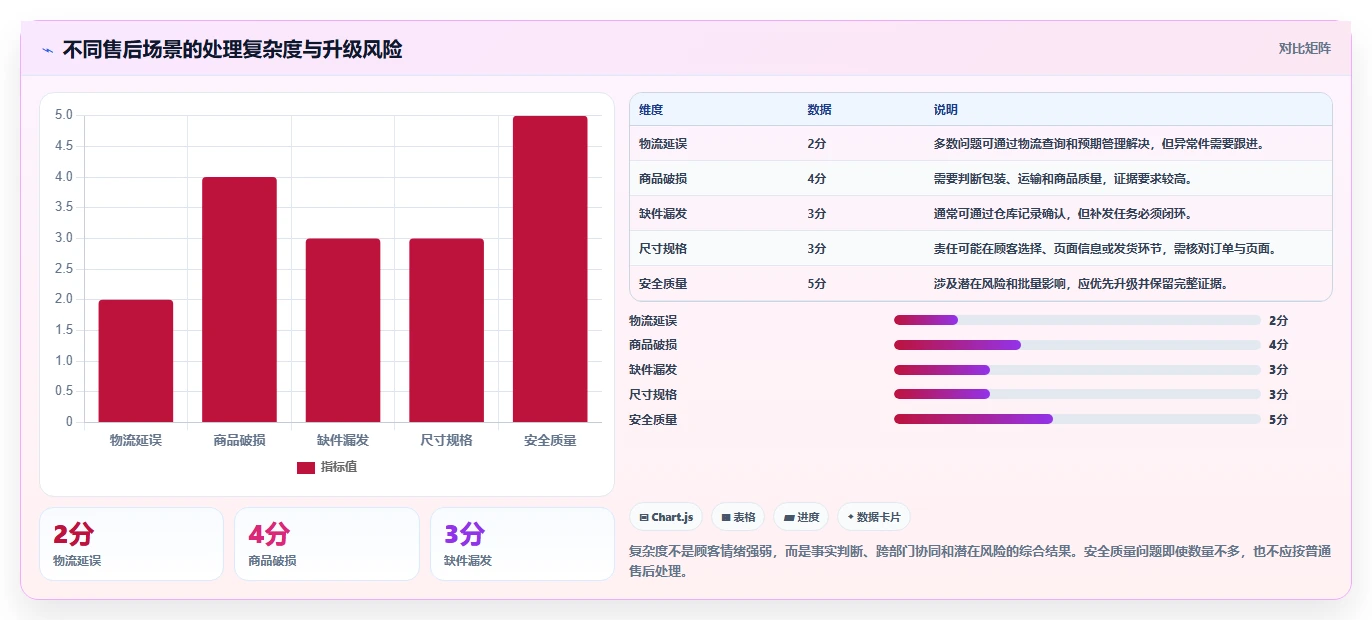
Task: Click description starting 责任可能在顾客选择
Action: point(1105,249)
